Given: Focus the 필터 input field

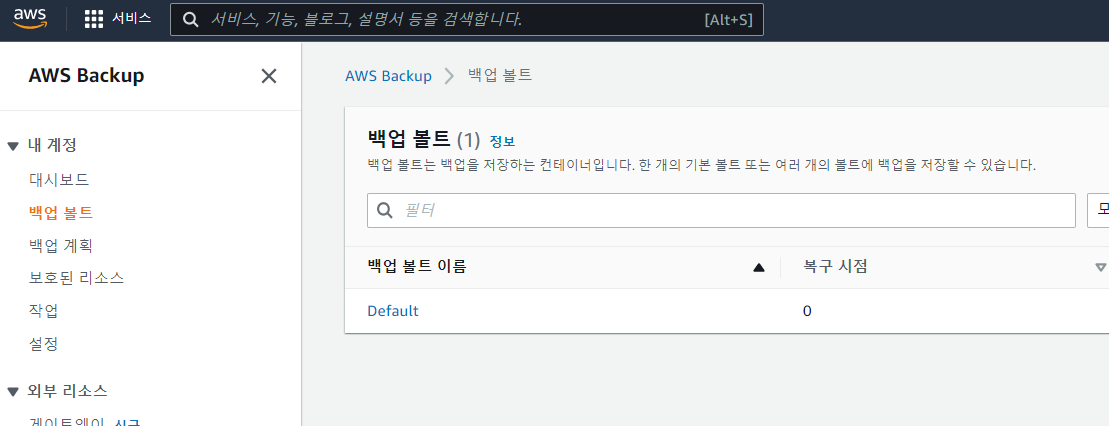Looking at the screenshot, I should 721,210.
